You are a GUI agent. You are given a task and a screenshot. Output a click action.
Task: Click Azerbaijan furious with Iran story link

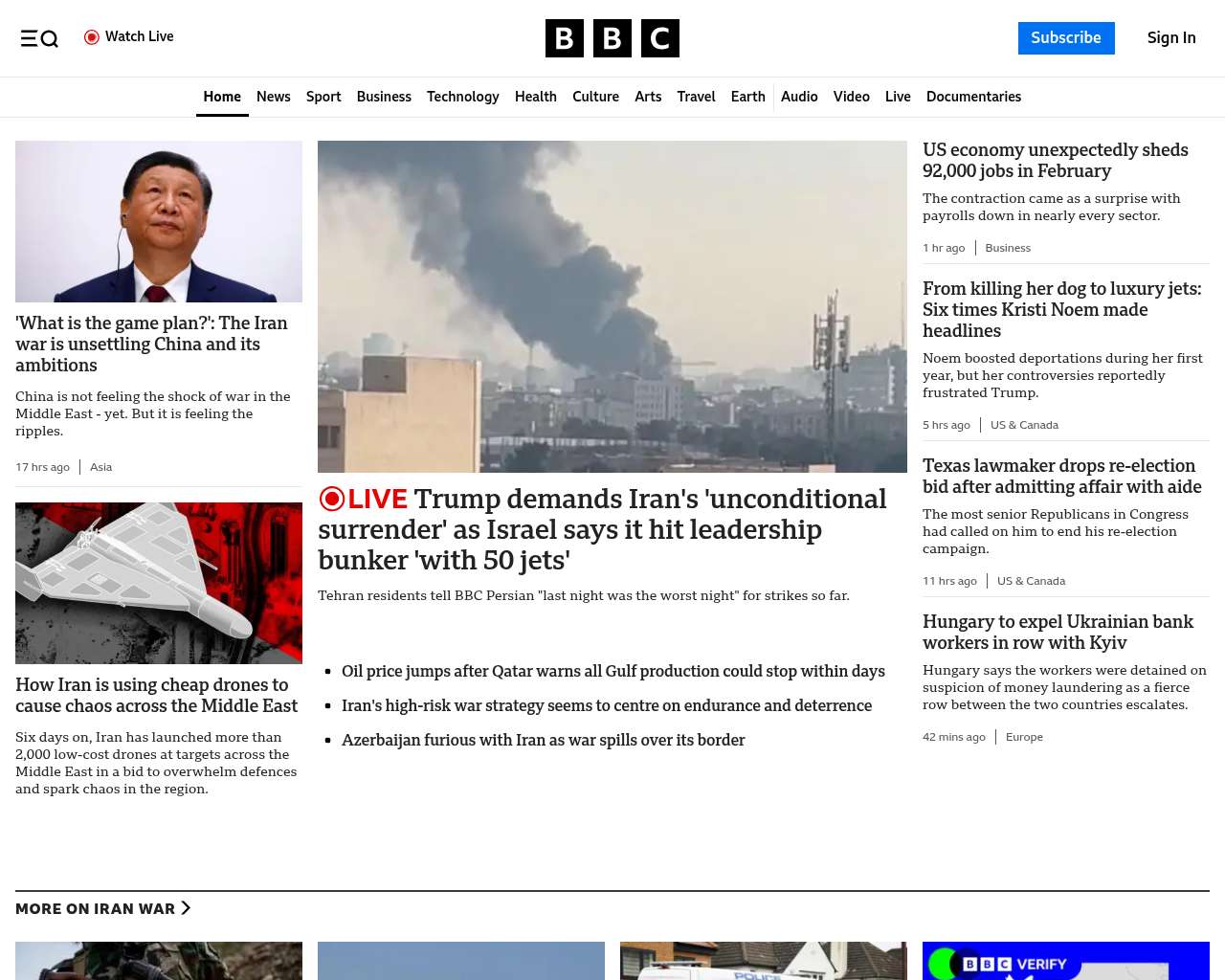tap(543, 740)
